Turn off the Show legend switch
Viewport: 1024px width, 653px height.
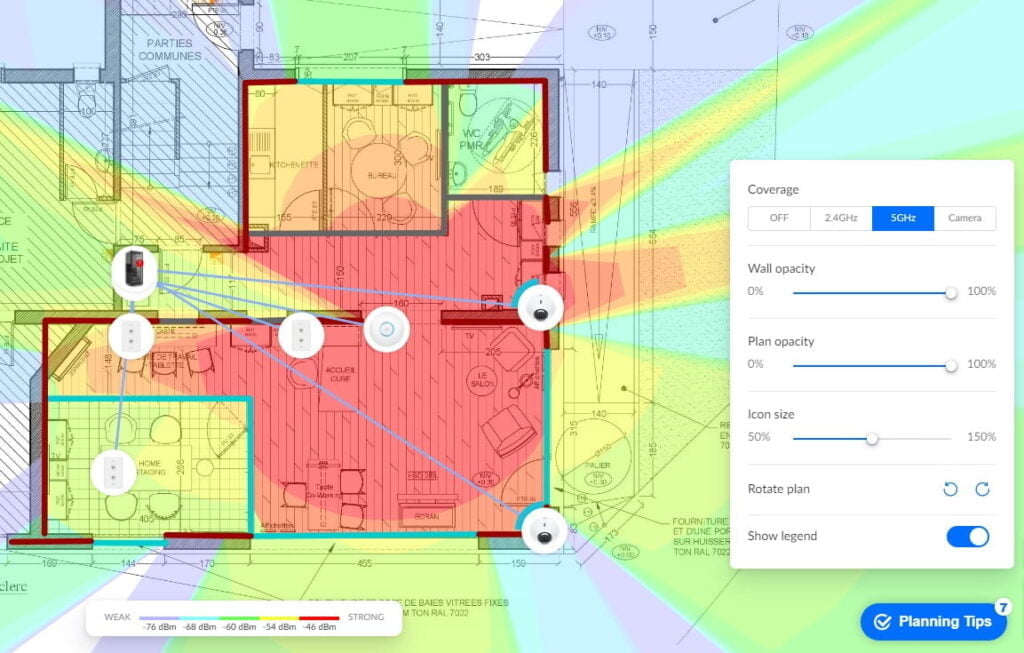(967, 536)
